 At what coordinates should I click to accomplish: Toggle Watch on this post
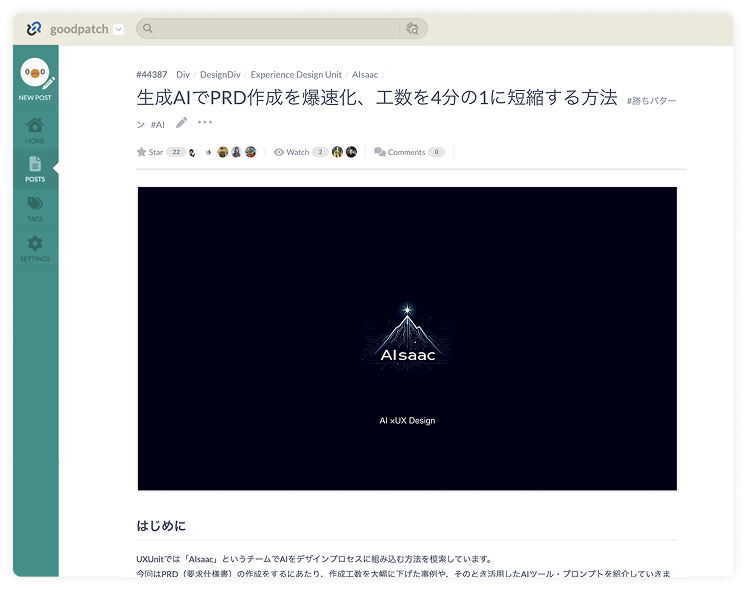tap(291, 152)
